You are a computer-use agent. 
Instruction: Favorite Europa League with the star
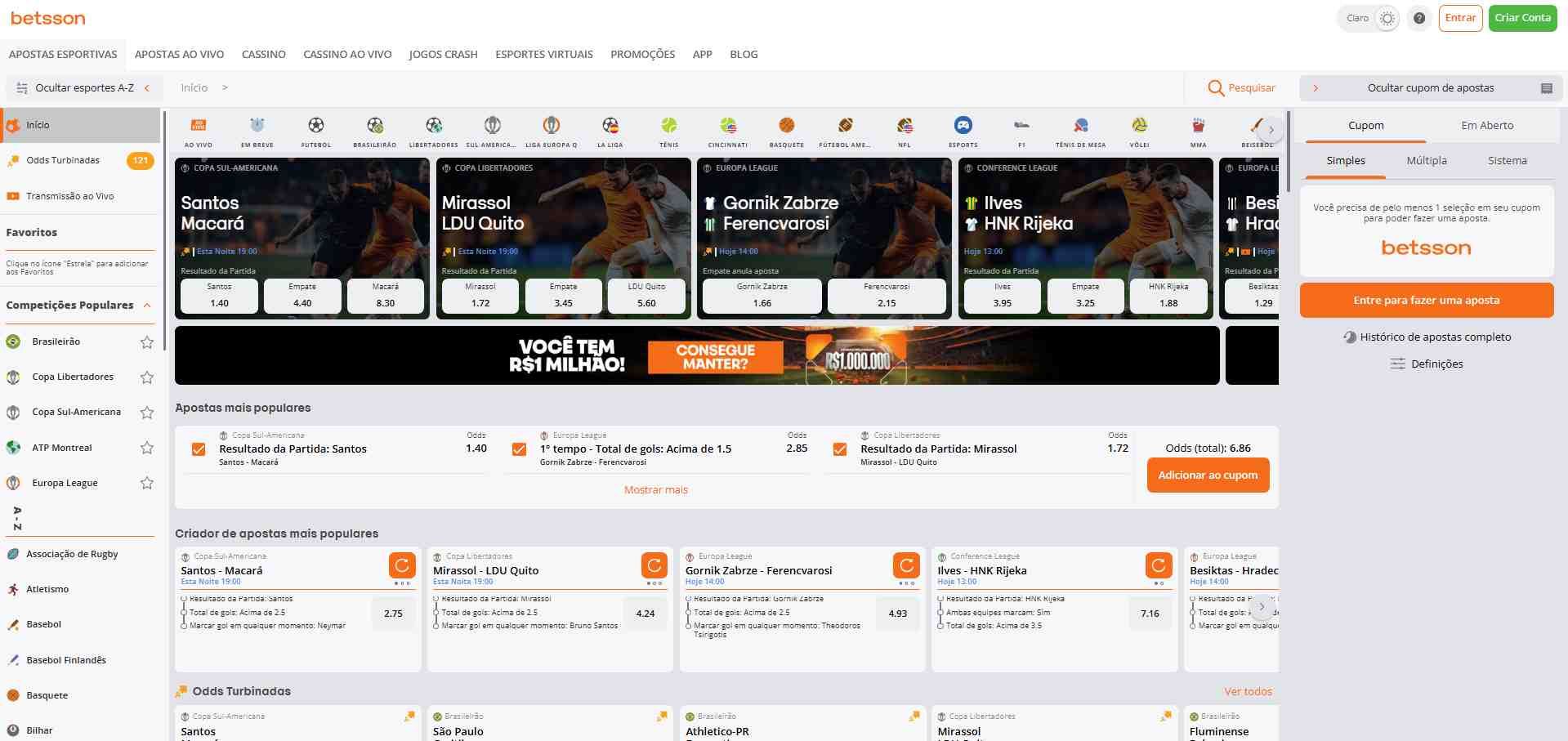(x=147, y=483)
